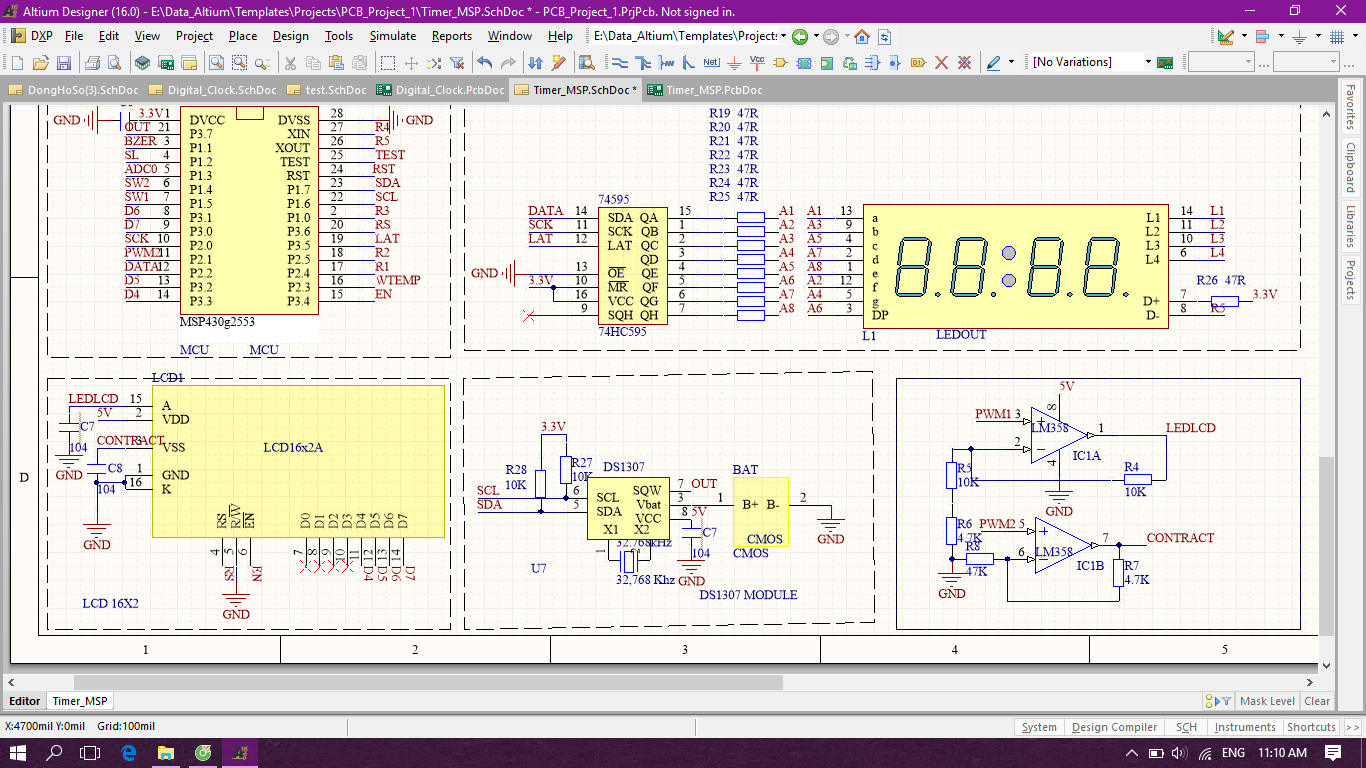Pick the GND power port tool
The width and height of the screenshot is (1366, 768).
(x=734, y=62)
